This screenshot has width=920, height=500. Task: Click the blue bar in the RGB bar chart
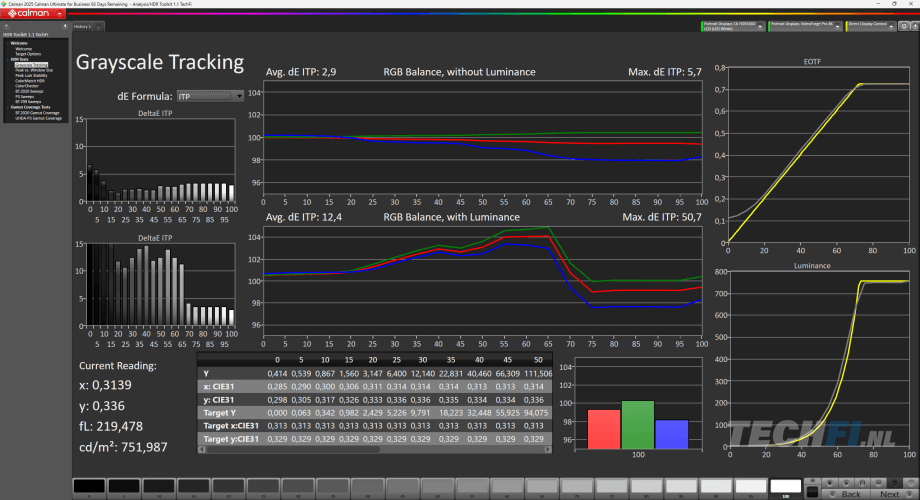[x=672, y=434]
